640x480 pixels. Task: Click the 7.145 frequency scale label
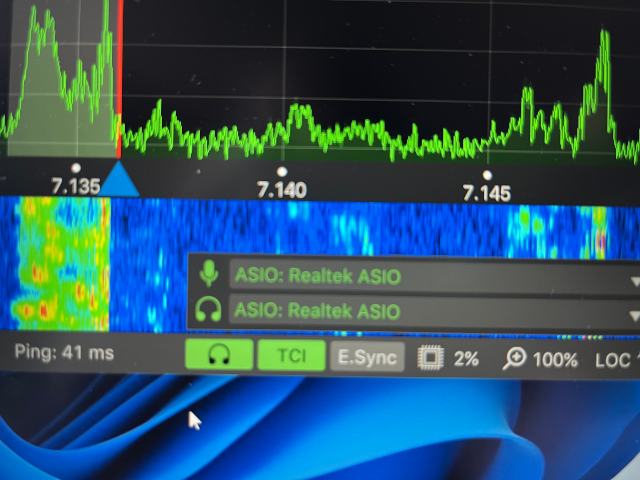(486, 192)
